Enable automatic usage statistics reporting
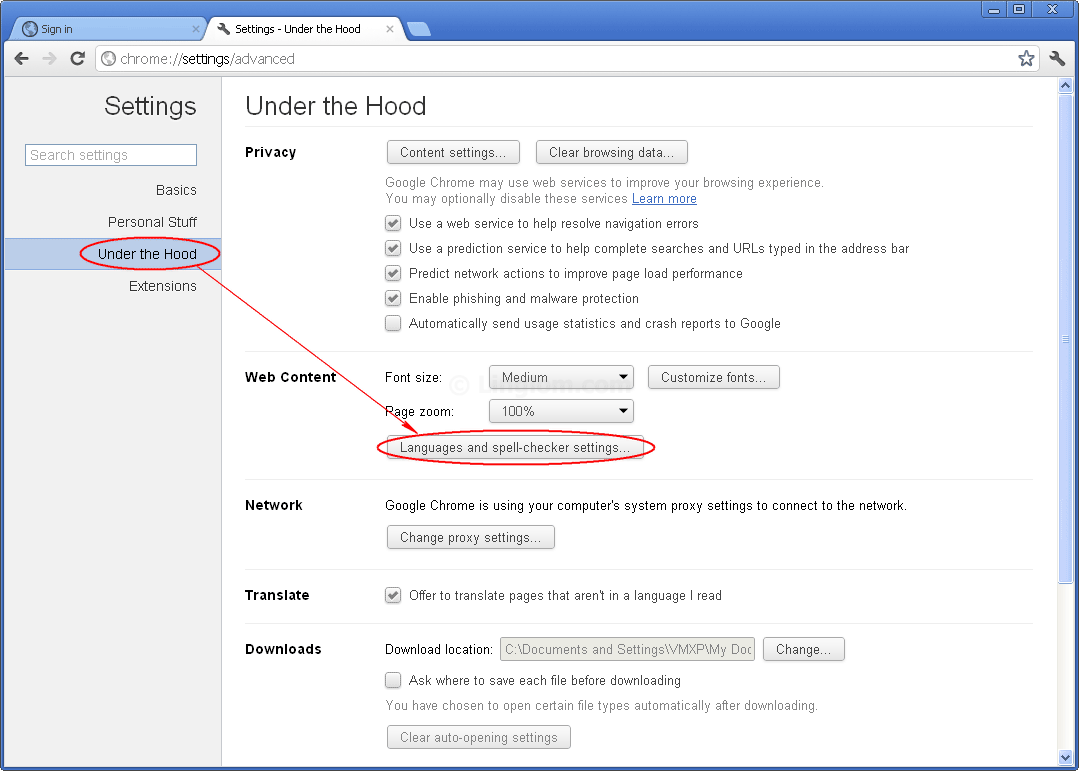 coord(393,324)
